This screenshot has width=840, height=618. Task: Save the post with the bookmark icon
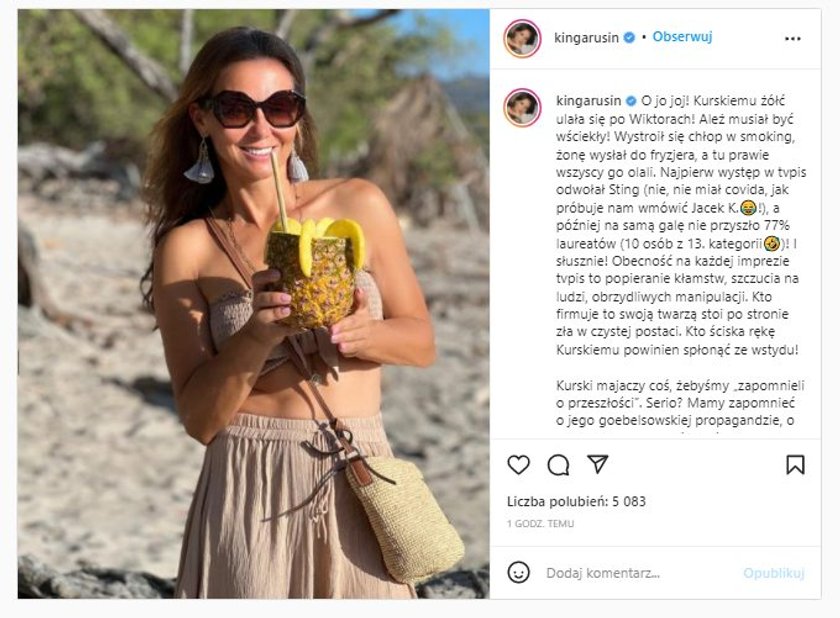click(x=795, y=465)
